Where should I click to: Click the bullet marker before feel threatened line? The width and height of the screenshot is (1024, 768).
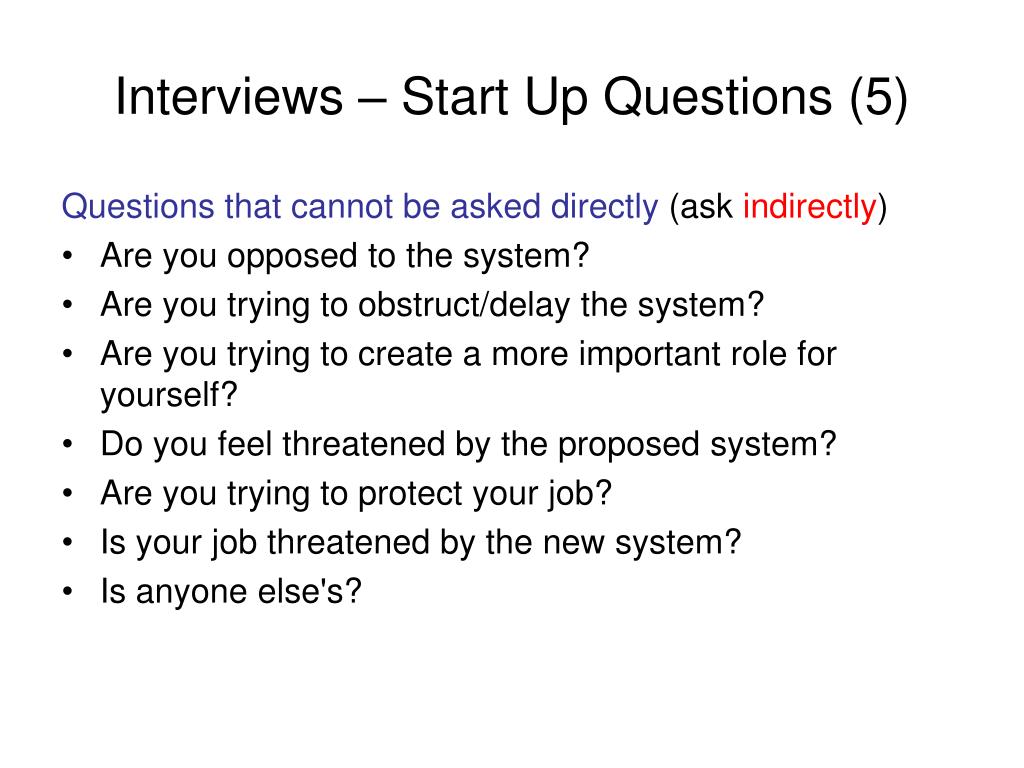pos(67,445)
